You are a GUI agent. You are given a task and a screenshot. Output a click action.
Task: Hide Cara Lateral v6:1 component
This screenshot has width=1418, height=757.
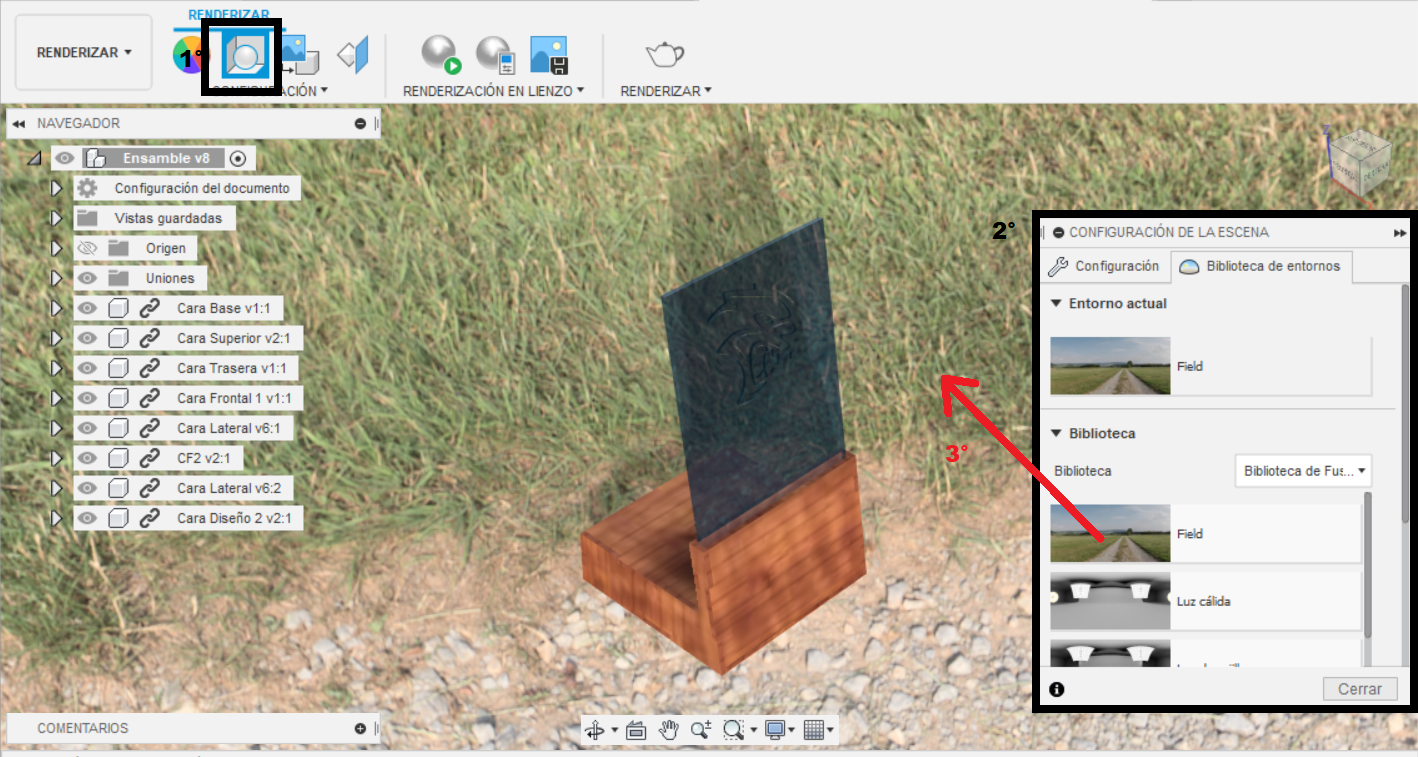[x=87, y=428]
